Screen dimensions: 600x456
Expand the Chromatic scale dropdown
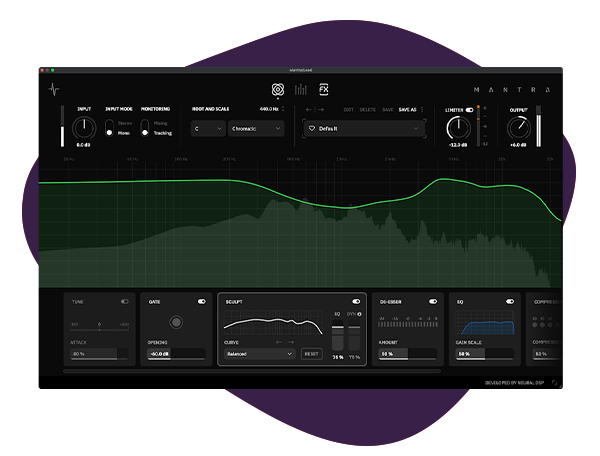pyautogui.click(x=256, y=129)
